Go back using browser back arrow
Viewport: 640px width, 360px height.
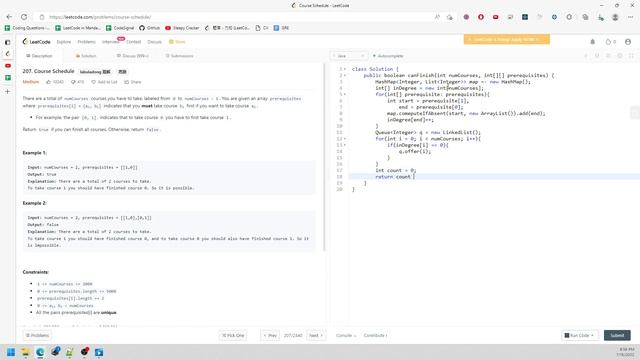9,17
